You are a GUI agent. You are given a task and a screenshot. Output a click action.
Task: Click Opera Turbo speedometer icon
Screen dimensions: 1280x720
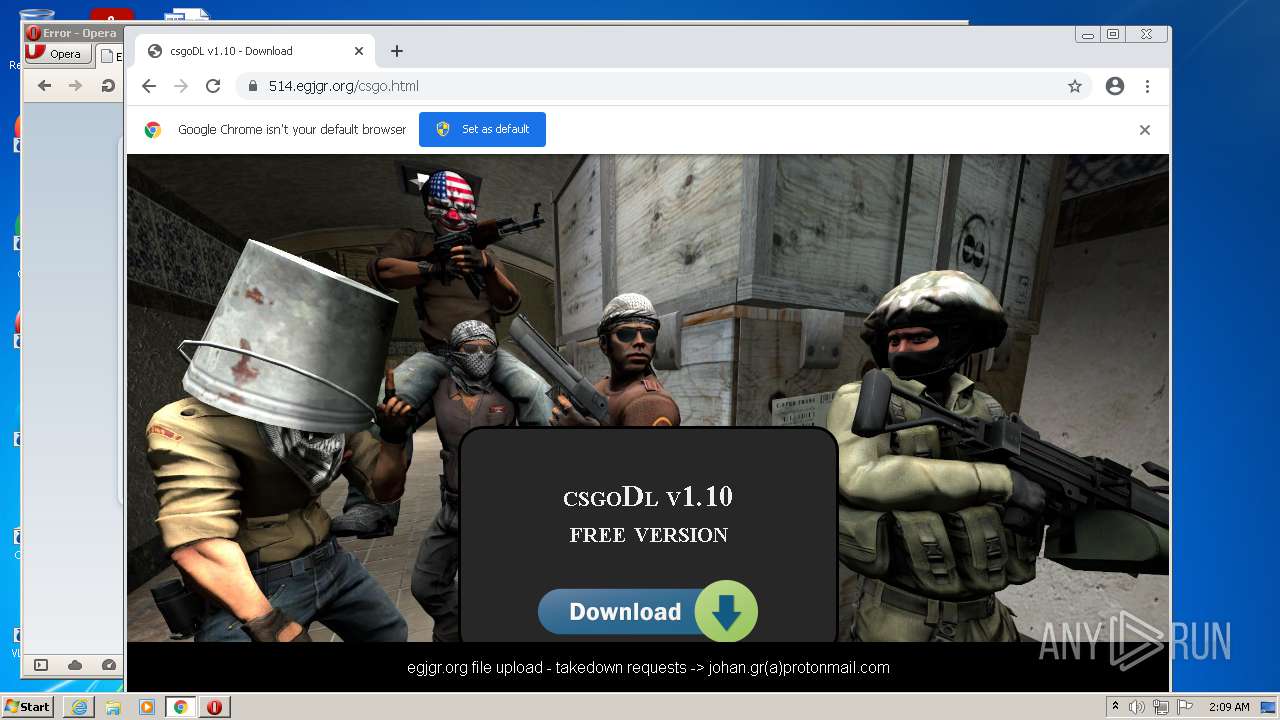109,665
